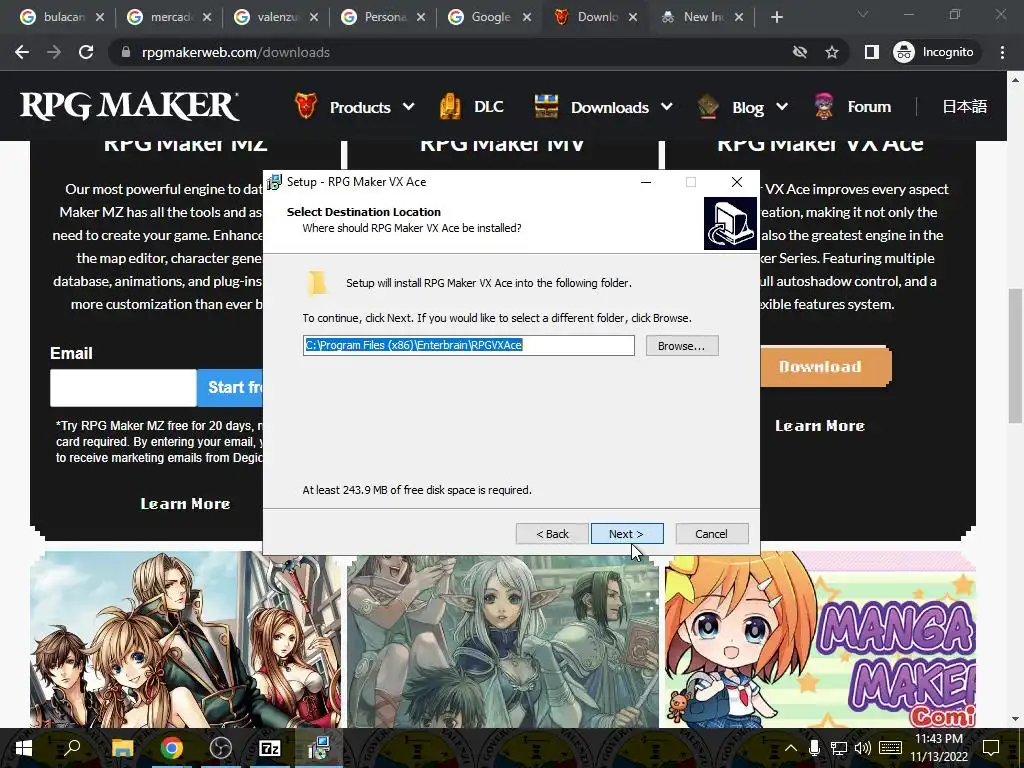This screenshot has width=1024, height=768.
Task: Click the setup installer taskbar icon
Action: coord(319,748)
